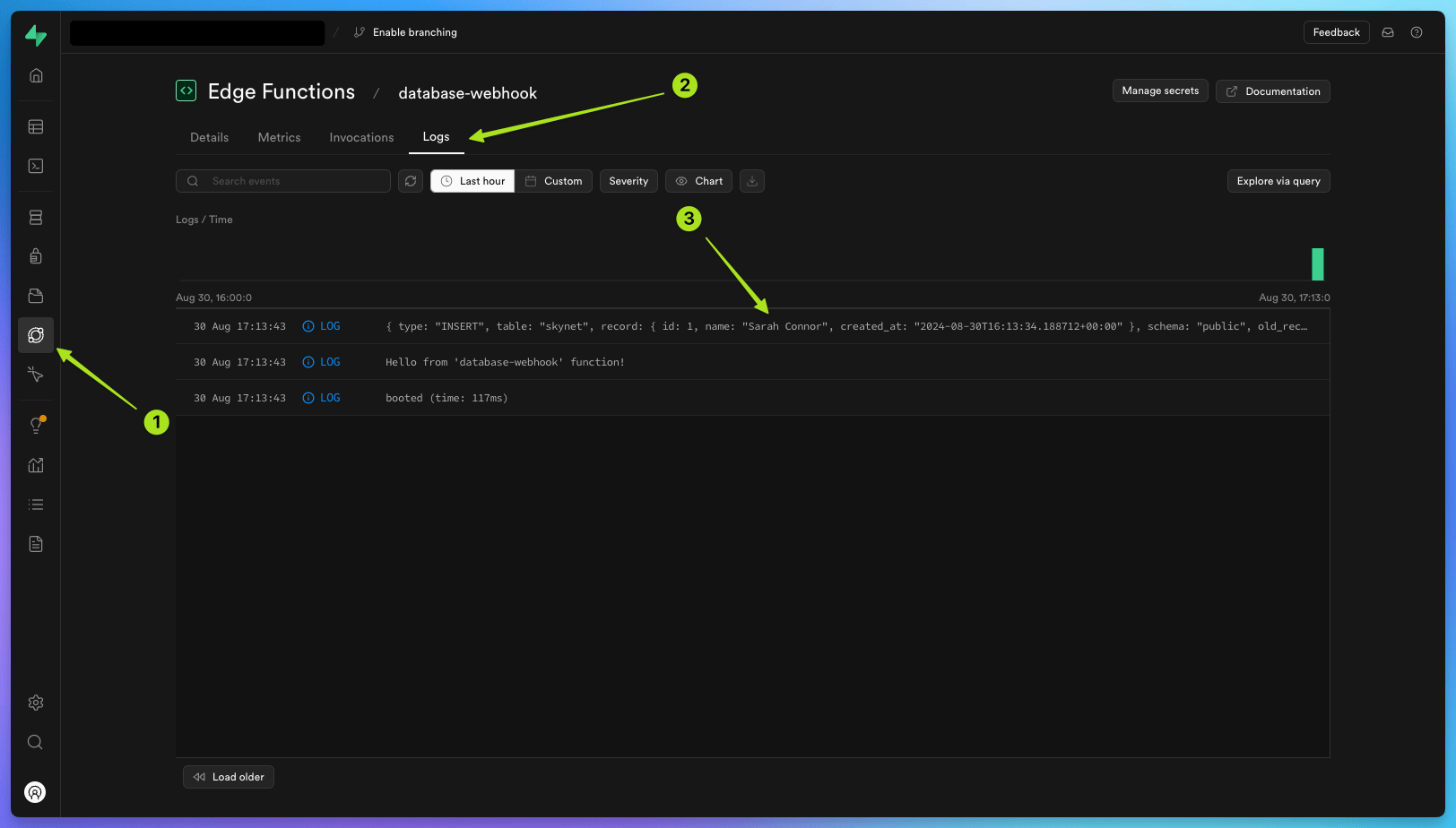The height and width of the screenshot is (828, 1456).
Task: Switch to the Invocations tab
Action: [361, 136]
